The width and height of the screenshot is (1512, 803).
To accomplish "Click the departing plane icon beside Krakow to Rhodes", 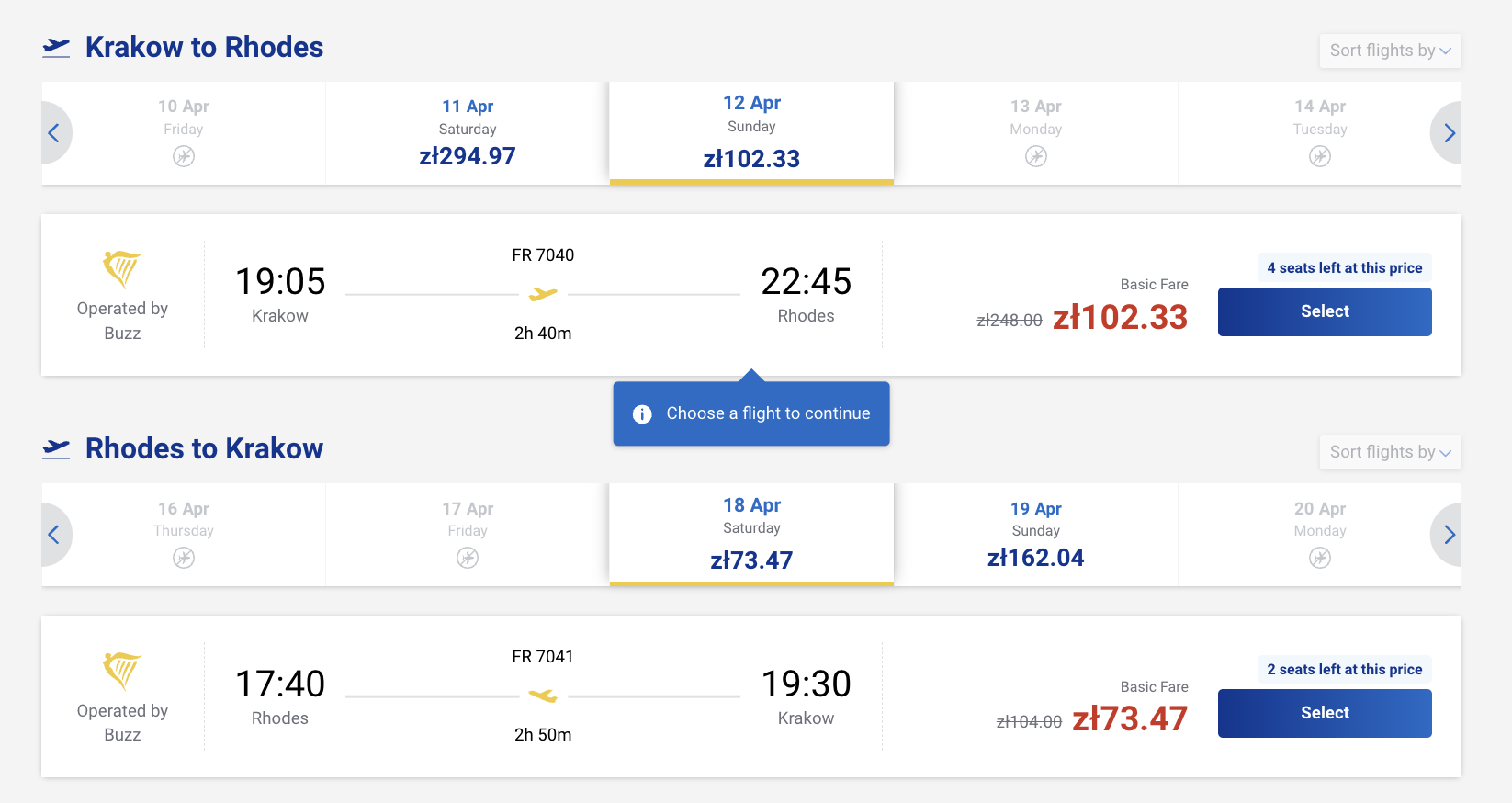I will [x=56, y=47].
